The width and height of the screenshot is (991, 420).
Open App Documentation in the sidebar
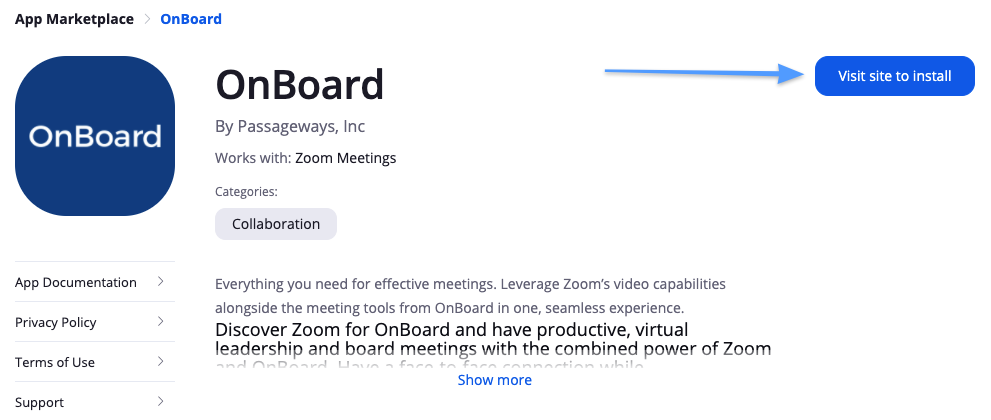(76, 282)
